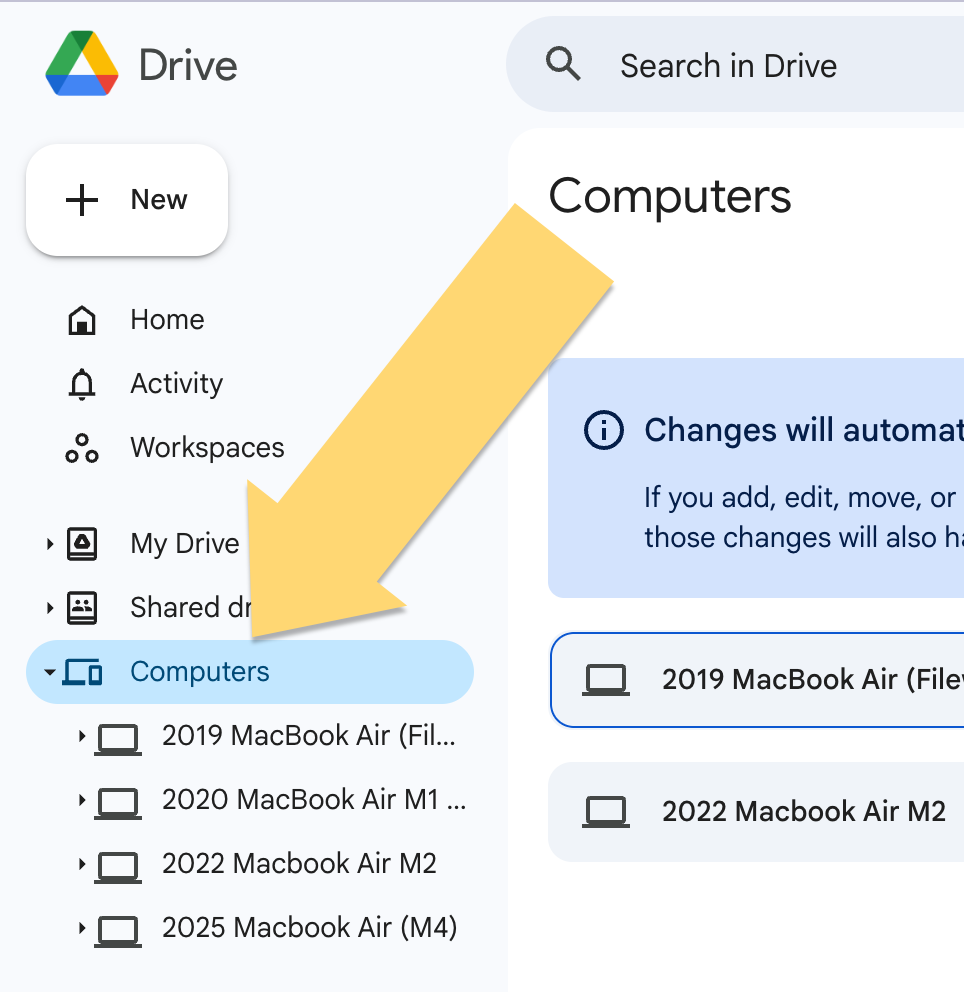Click the info icon in the blue banner
The height and width of the screenshot is (992, 964).
[x=604, y=430]
